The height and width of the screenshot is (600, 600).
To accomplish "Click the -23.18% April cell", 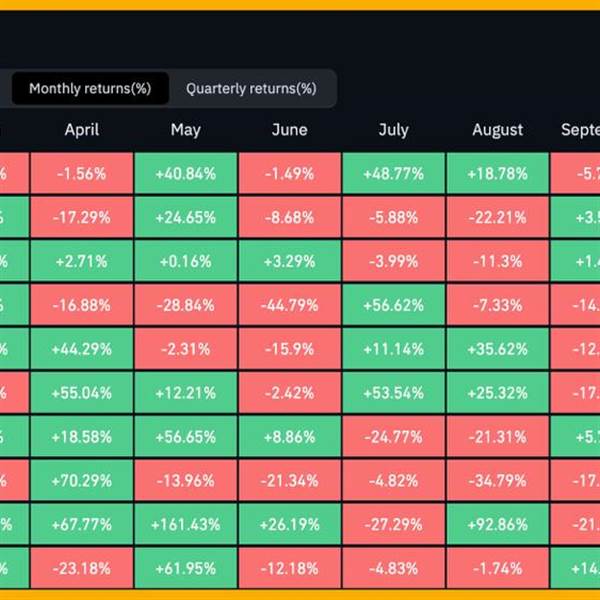I will click(81, 567).
